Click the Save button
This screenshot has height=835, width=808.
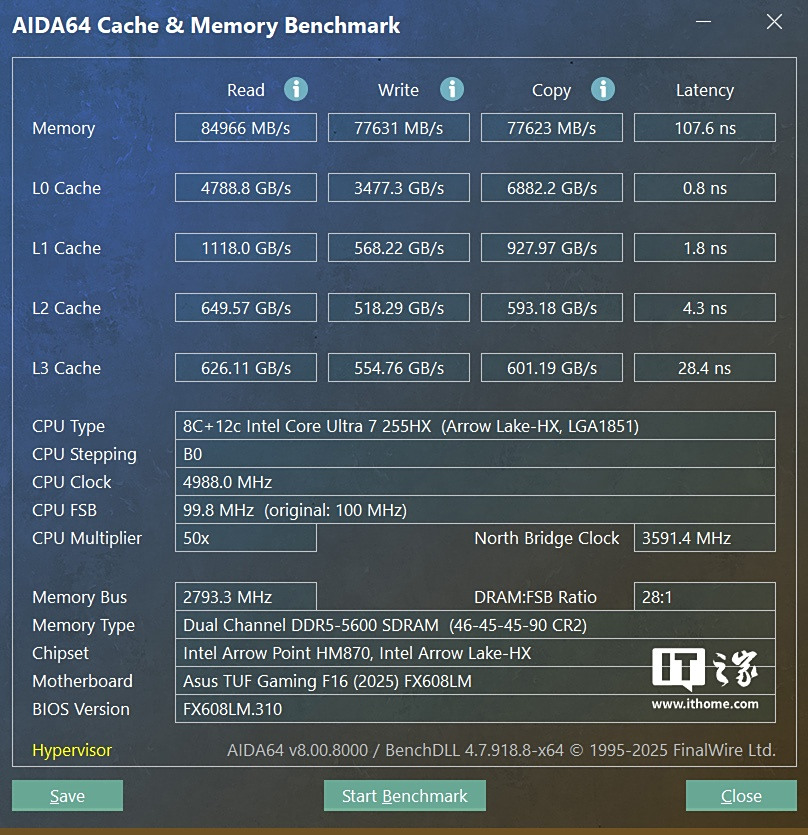coord(67,796)
